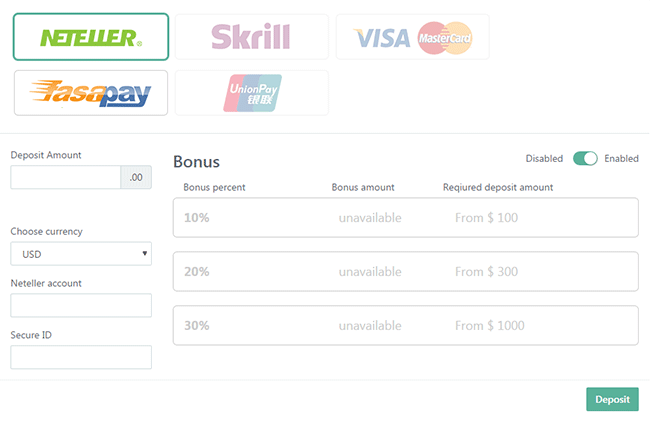Click the Disabled label beside the toggle
The width and height of the screenshot is (650, 421).
tap(545, 158)
